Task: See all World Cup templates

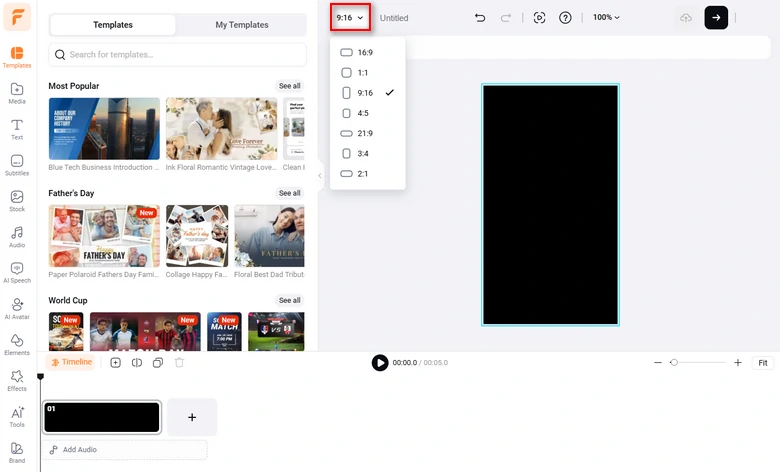Action: [290, 300]
